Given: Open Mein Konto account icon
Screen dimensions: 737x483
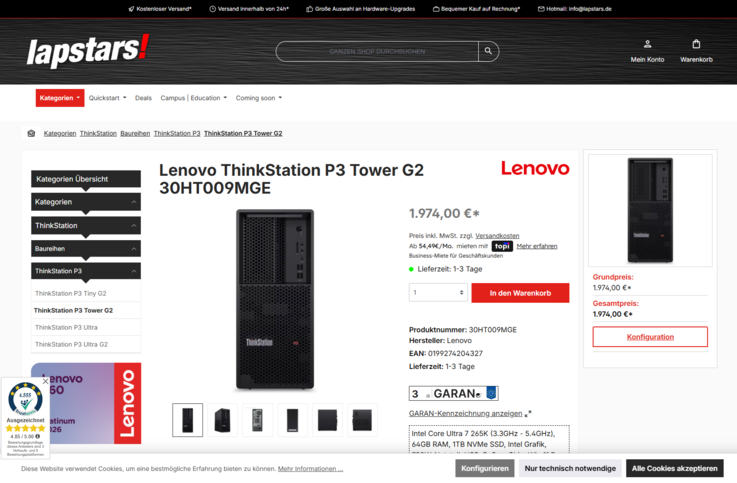Looking at the screenshot, I should coord(647,51).
